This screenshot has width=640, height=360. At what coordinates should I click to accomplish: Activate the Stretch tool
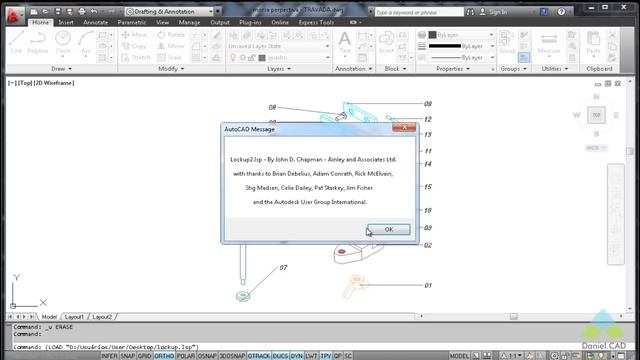tap(136, 58)
